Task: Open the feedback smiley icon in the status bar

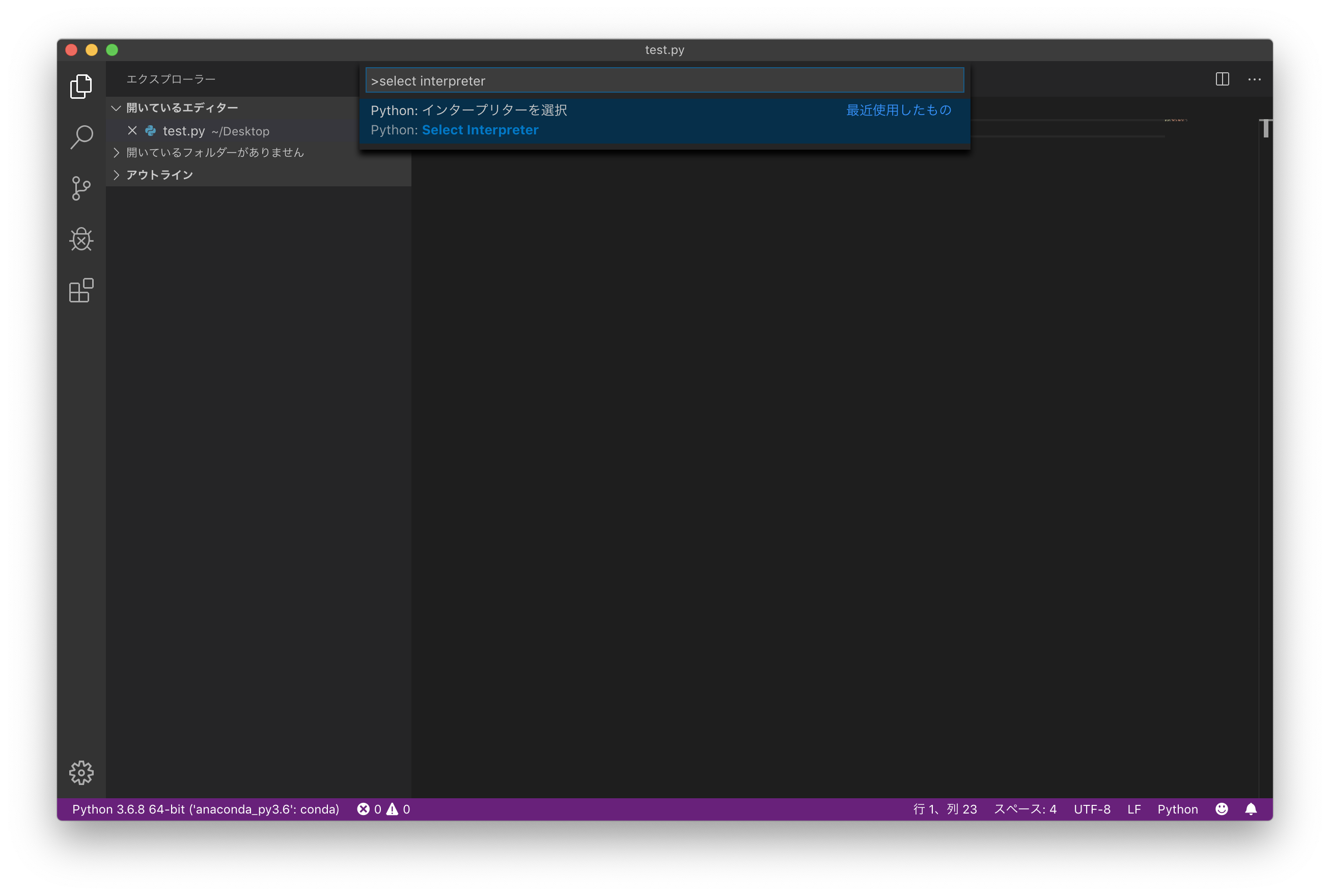Action: click(x=1222, y=809)
